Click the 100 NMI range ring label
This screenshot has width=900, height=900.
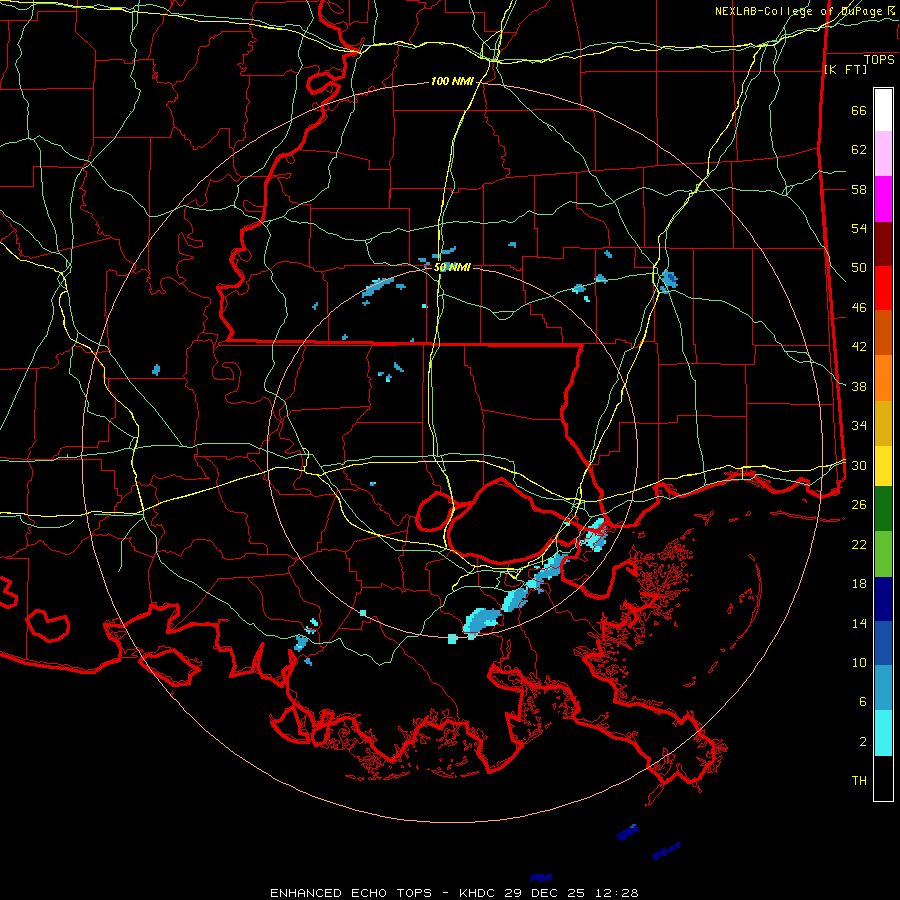pyautogui.click(x=452, y=82)
